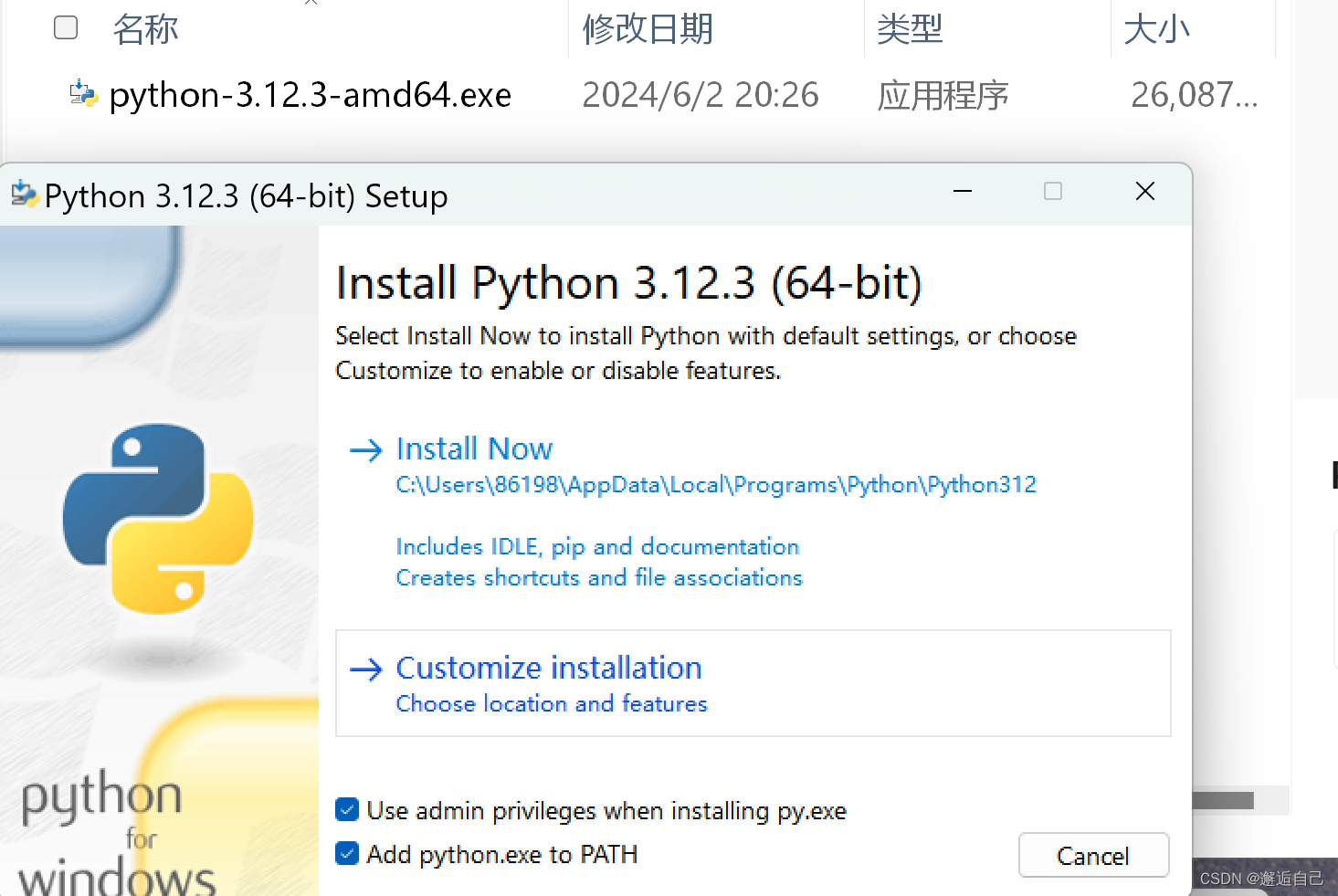Toggle Add python.exe to PATH checkbox
This screenshot has height=896, width=1338.
[347, 853]
